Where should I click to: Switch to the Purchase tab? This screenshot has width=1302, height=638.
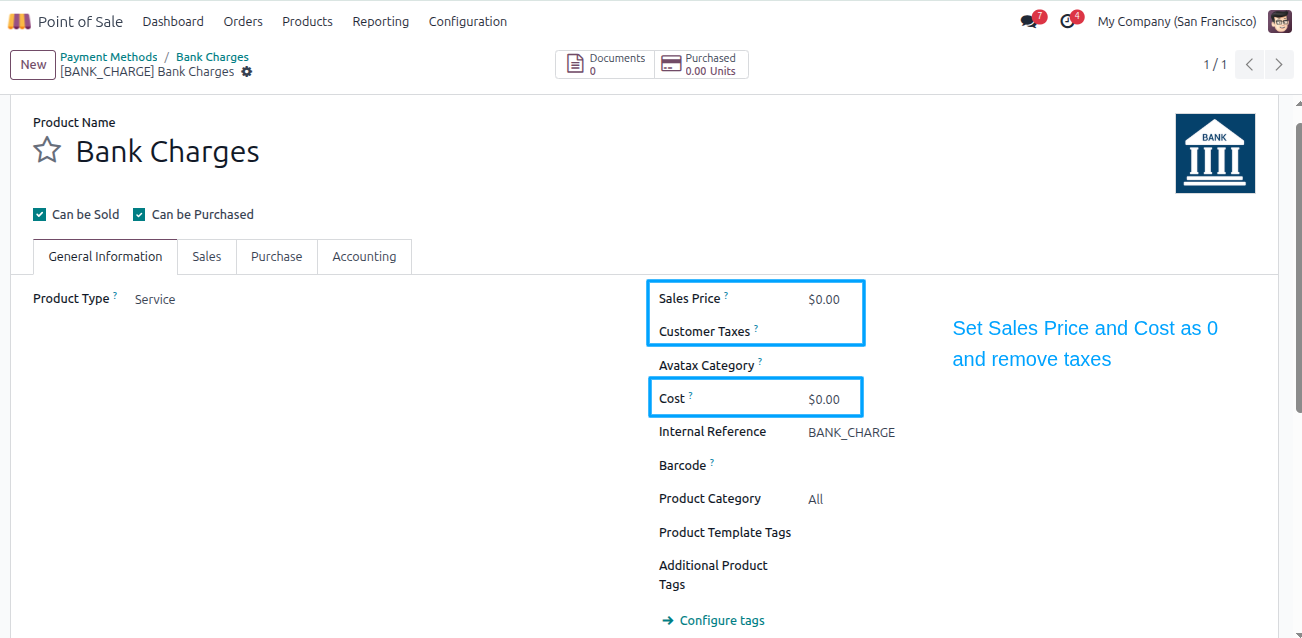pos(276,257)
